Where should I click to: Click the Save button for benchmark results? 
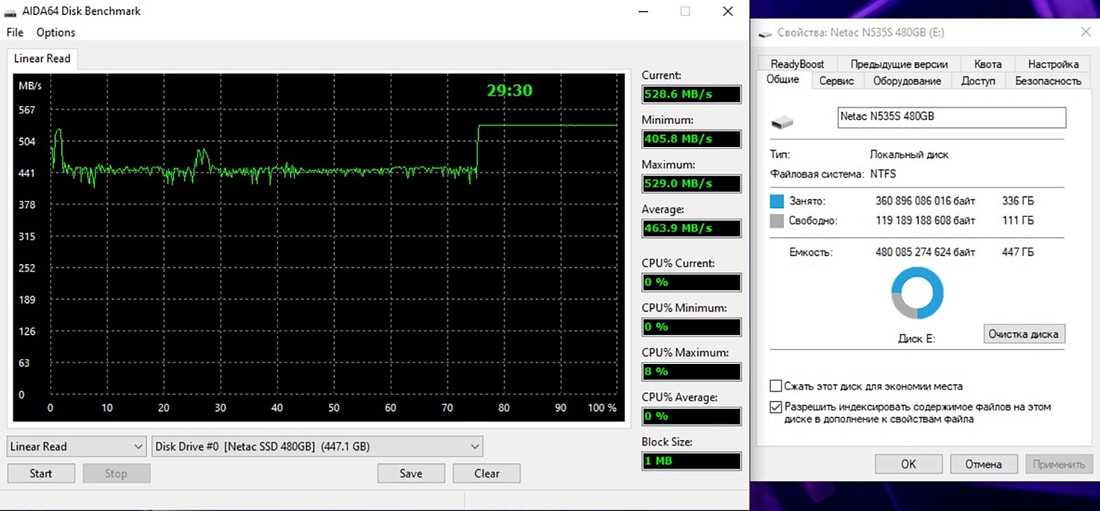tap(410, 473)
